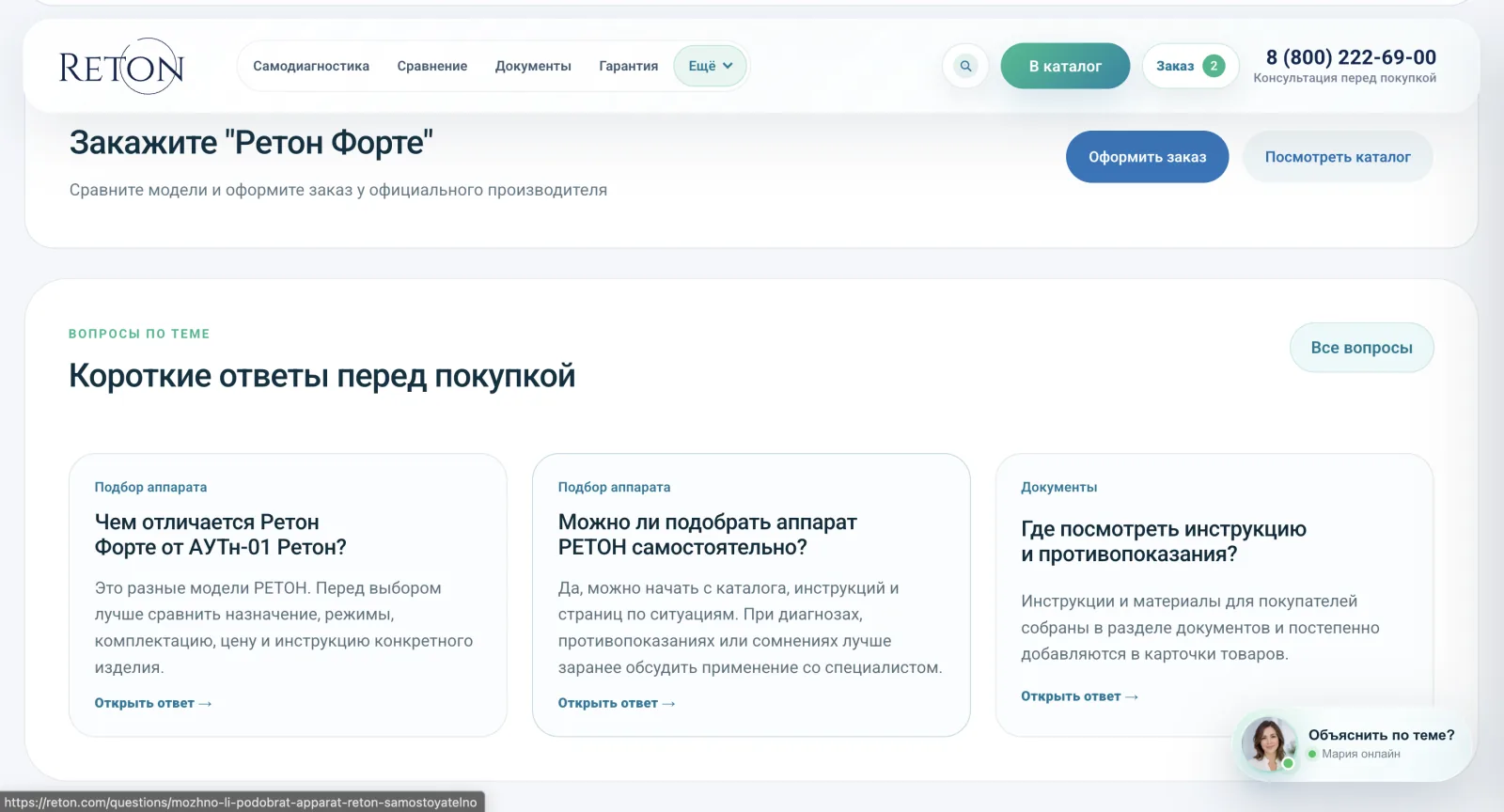Click the В каталог button
Image resolution: width=1504 pixels, height=812 pixels.
tap(1065, 66)
